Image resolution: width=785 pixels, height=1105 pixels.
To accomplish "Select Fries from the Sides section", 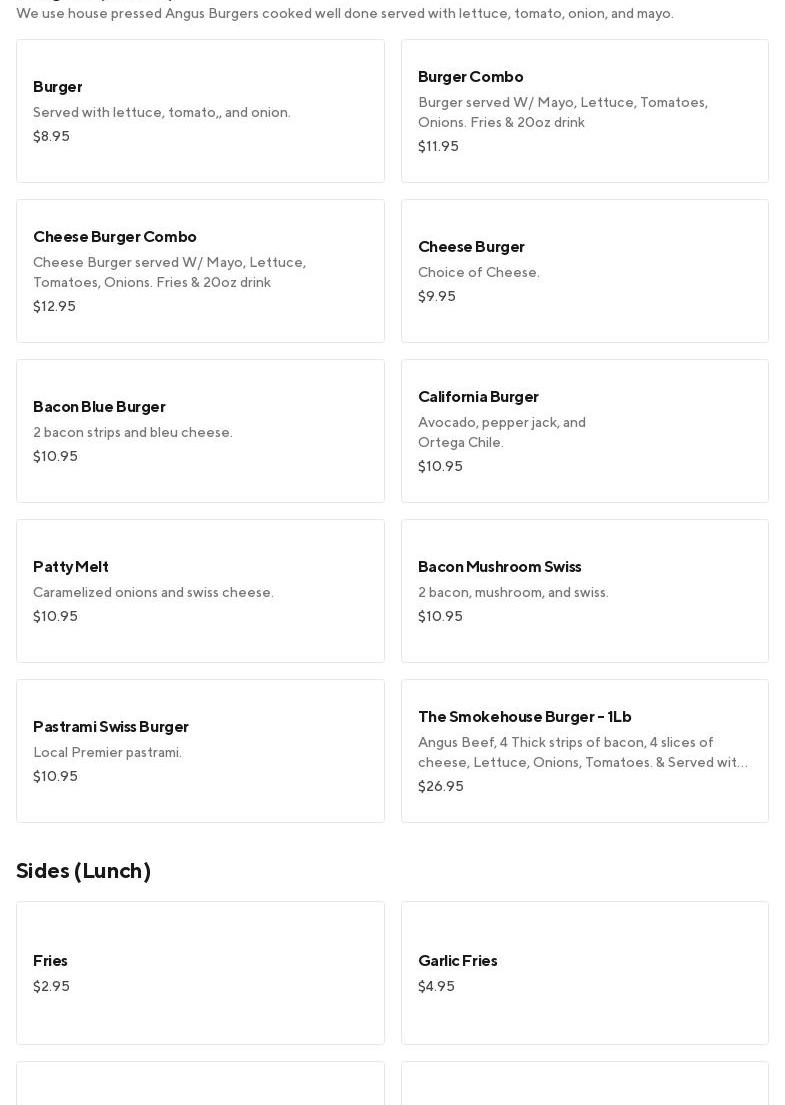I will (x=200, y=973).
